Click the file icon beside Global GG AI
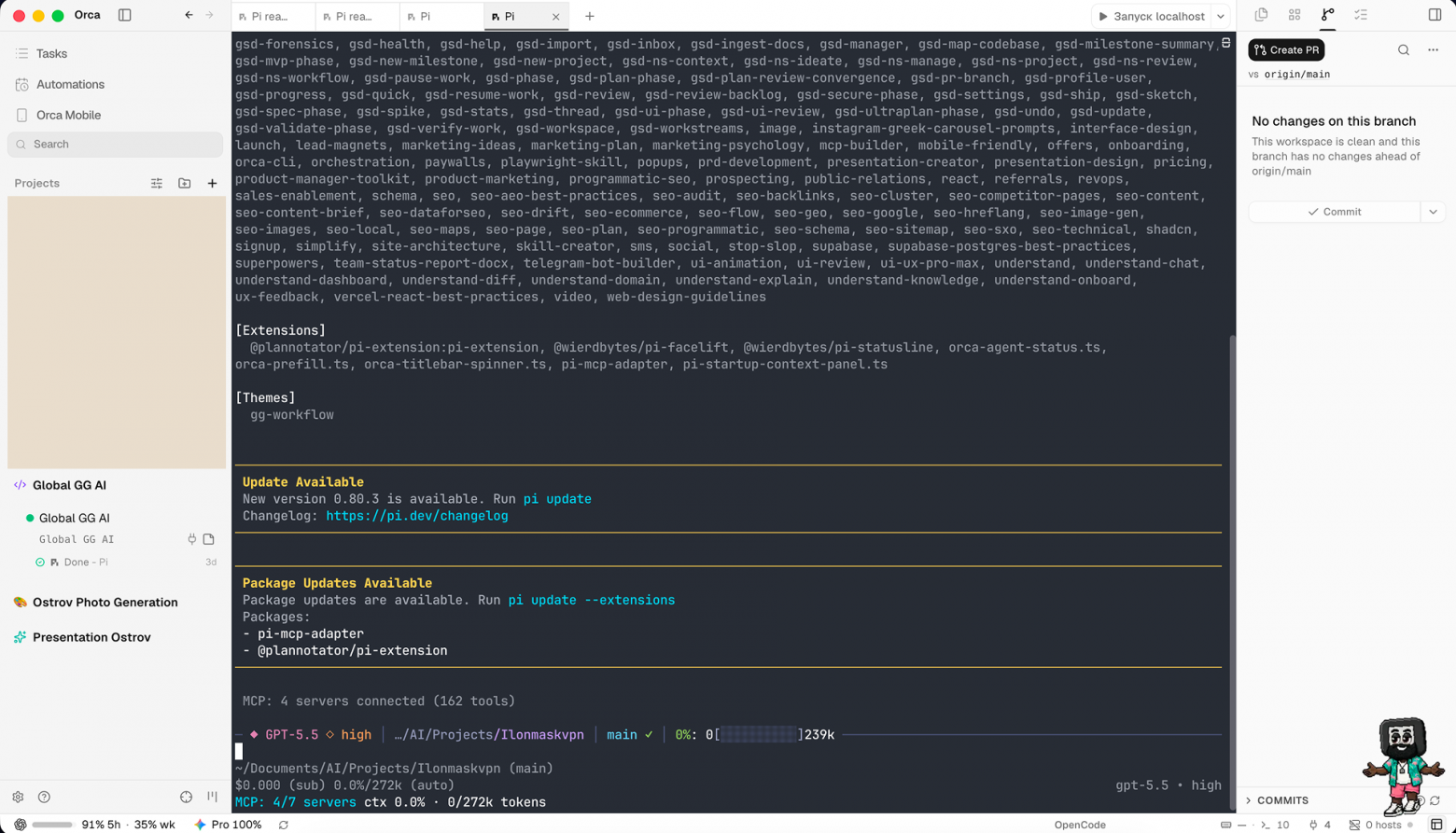Screen dimensions: 1456x833 [x=209, y=539]
